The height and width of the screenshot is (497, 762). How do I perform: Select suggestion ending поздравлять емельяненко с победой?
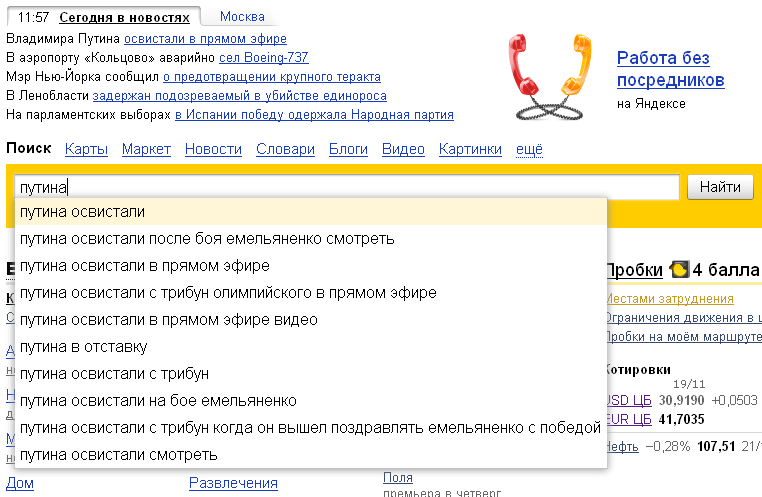(311, 428)
